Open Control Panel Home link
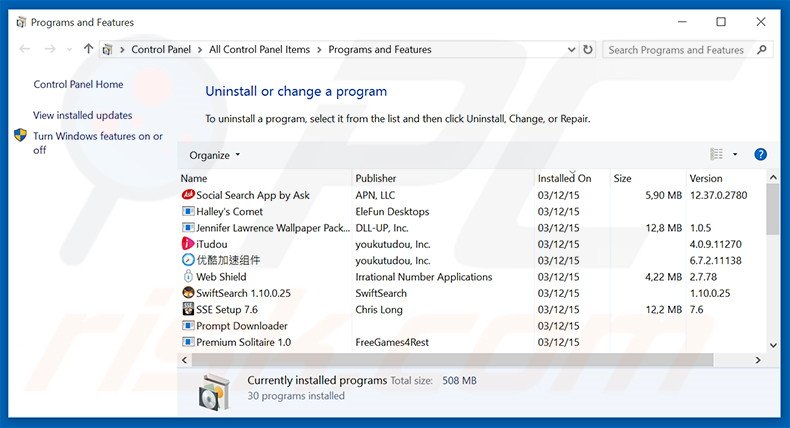 pos(78,84)
